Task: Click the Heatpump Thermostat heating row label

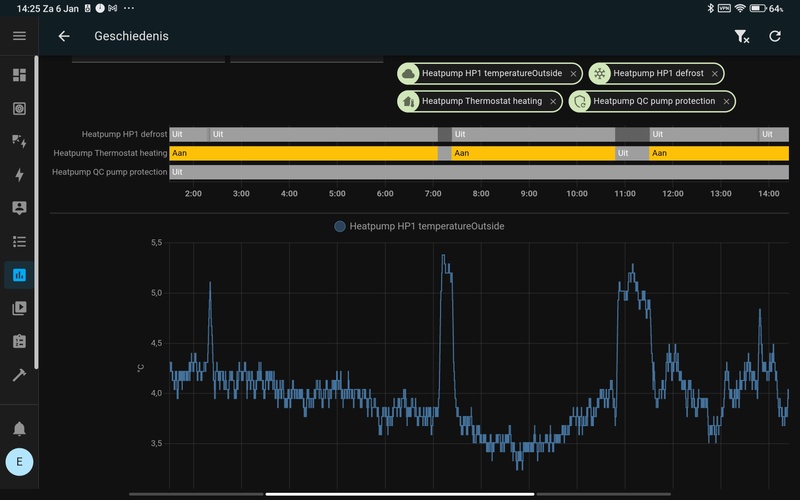Action: [x=110, y=153]
